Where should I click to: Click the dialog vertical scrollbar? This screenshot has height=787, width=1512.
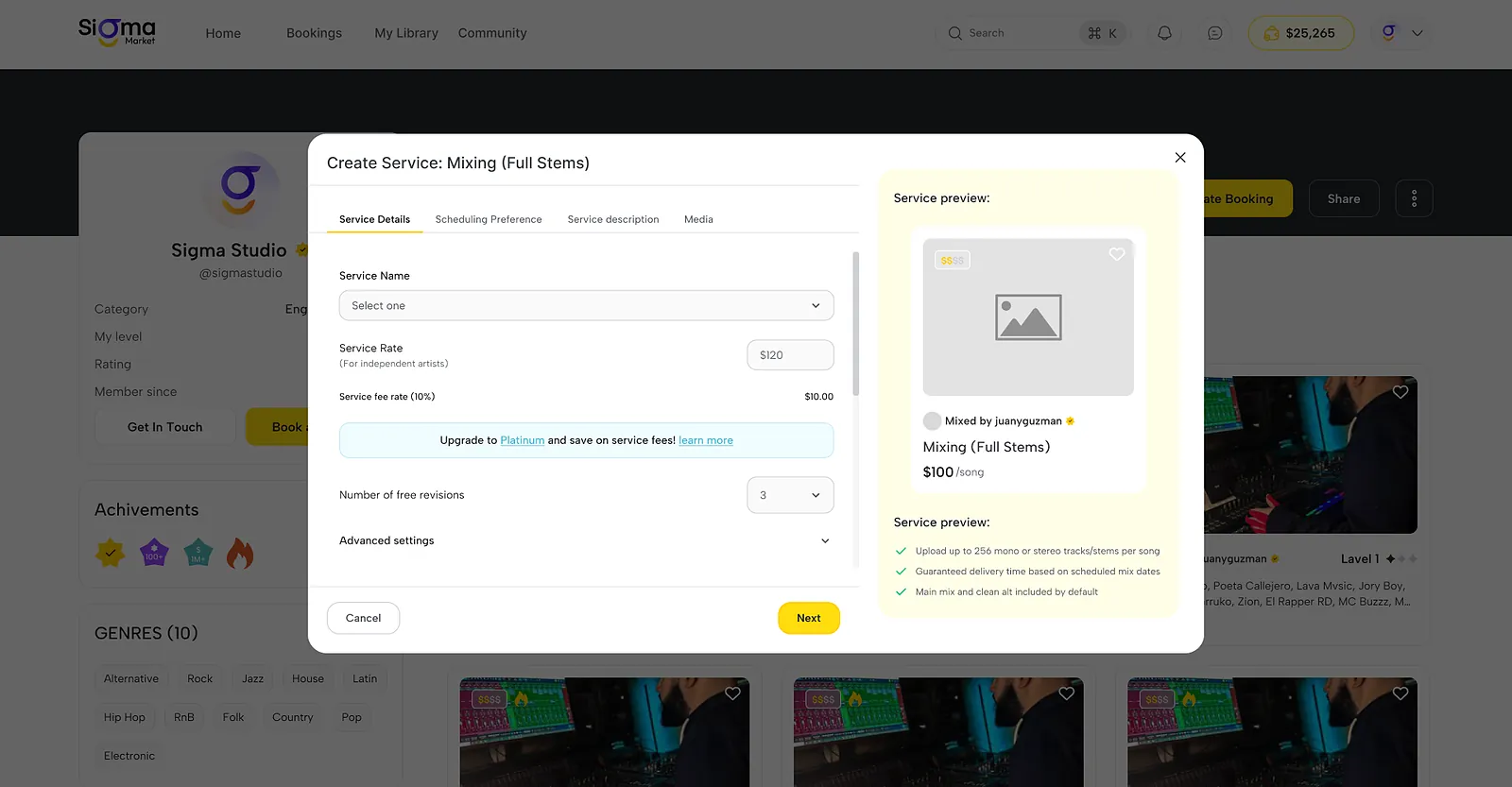click(856, 323)
